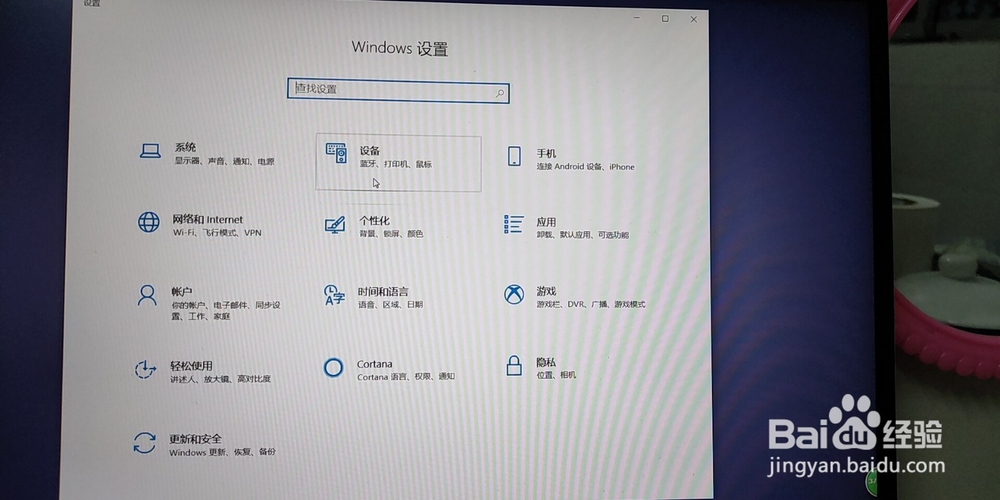Image resolution: width=1000 pixels, height=500 pixels.
Task: Open the 游戏 settings title
Action: click(x=546, y=291)
